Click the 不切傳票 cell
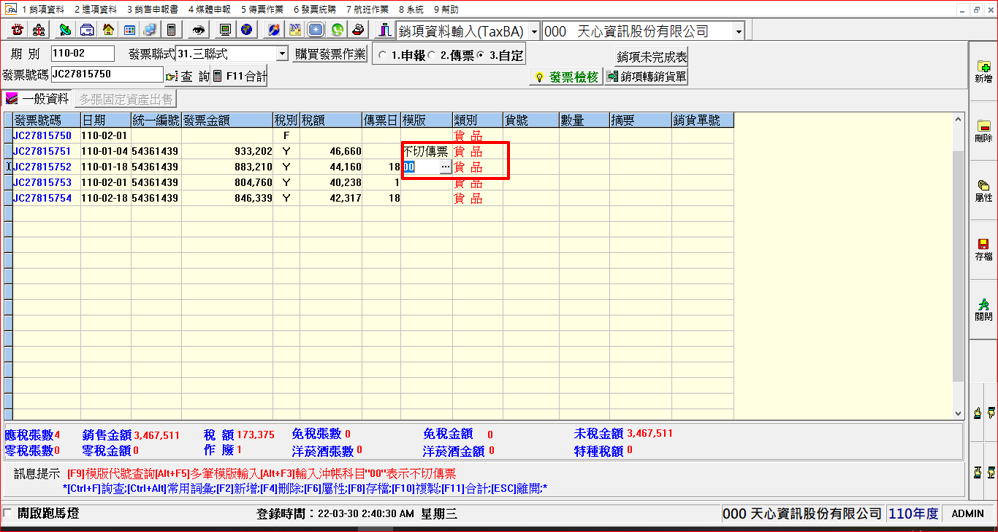998x532 pixels. tap(426, 151)
